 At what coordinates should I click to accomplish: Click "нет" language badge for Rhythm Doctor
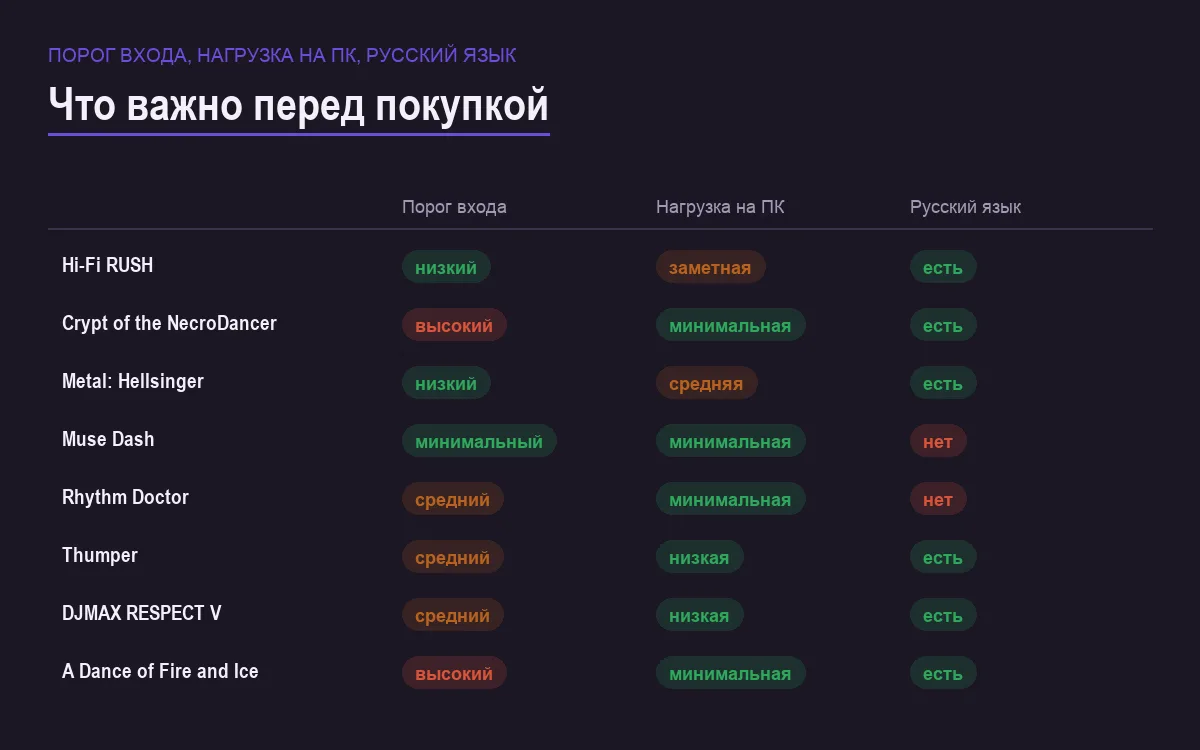click(x=938, y=499)
